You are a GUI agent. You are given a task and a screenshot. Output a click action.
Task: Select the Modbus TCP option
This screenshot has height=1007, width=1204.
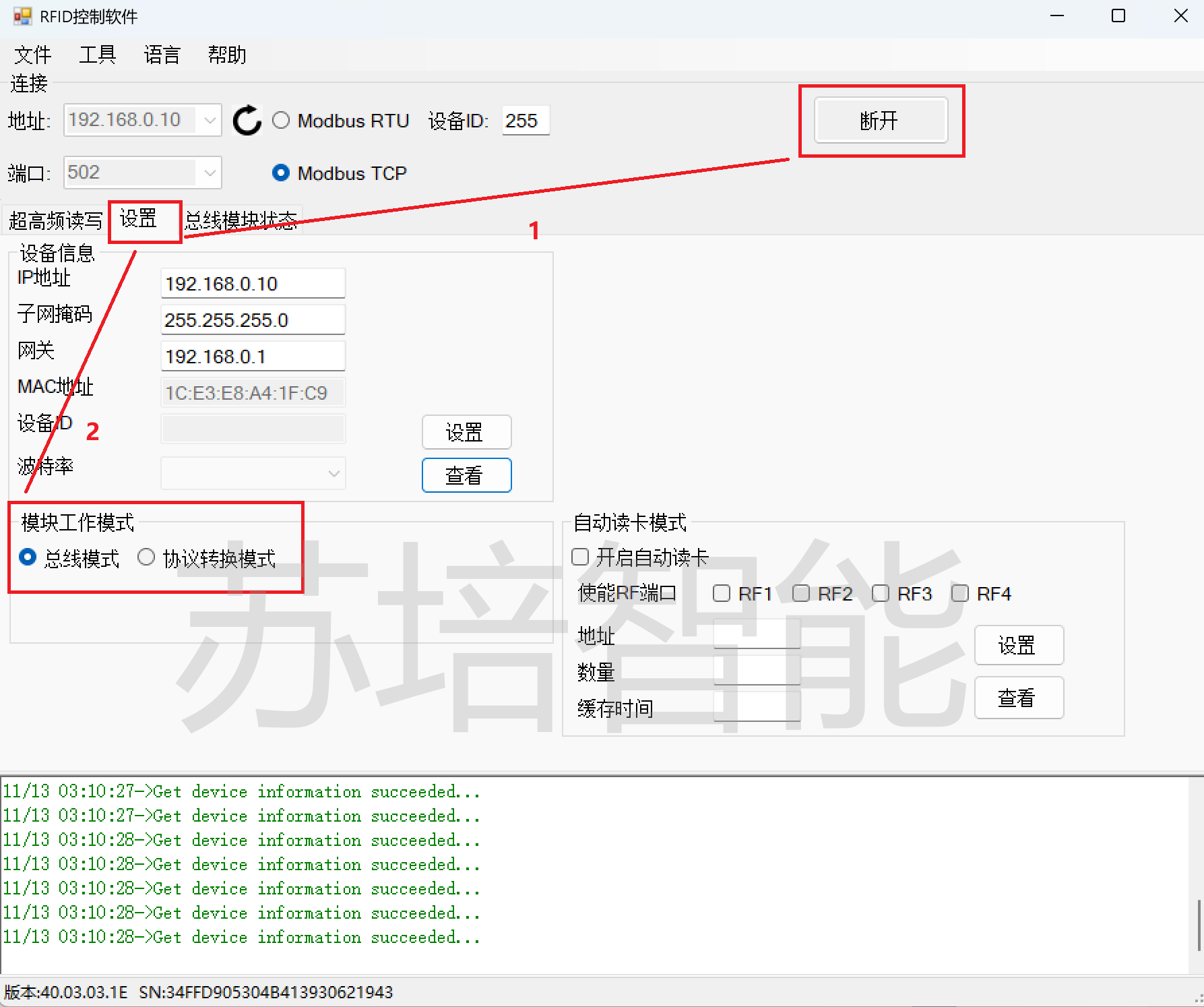[x=281, y=173]
